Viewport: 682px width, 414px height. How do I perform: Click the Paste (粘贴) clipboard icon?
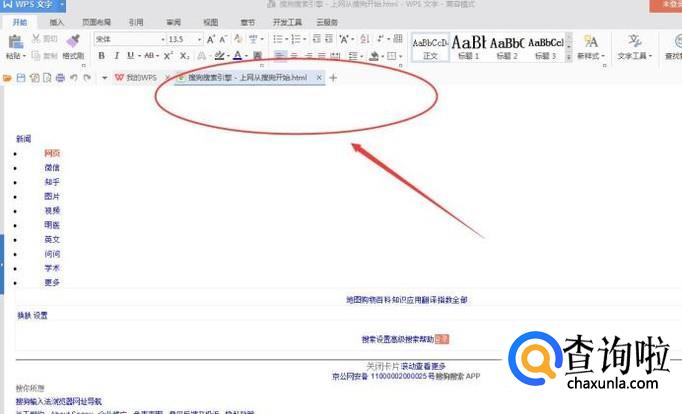click(15, 42)
